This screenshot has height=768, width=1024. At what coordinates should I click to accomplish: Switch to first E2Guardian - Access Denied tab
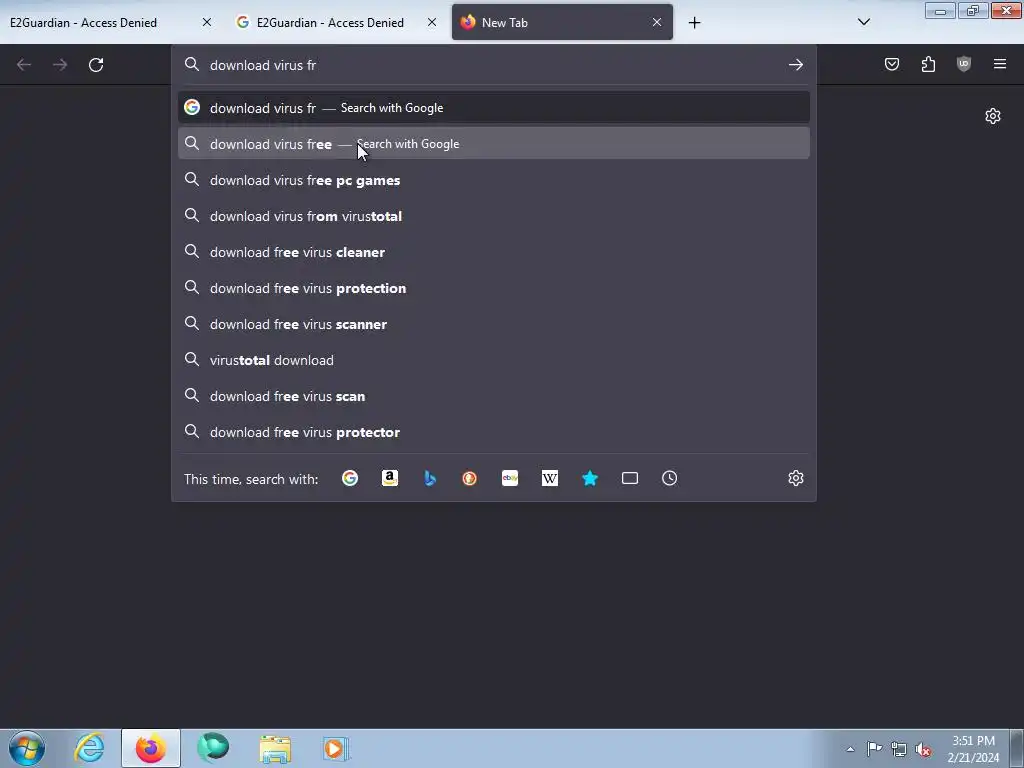[111, 22]
